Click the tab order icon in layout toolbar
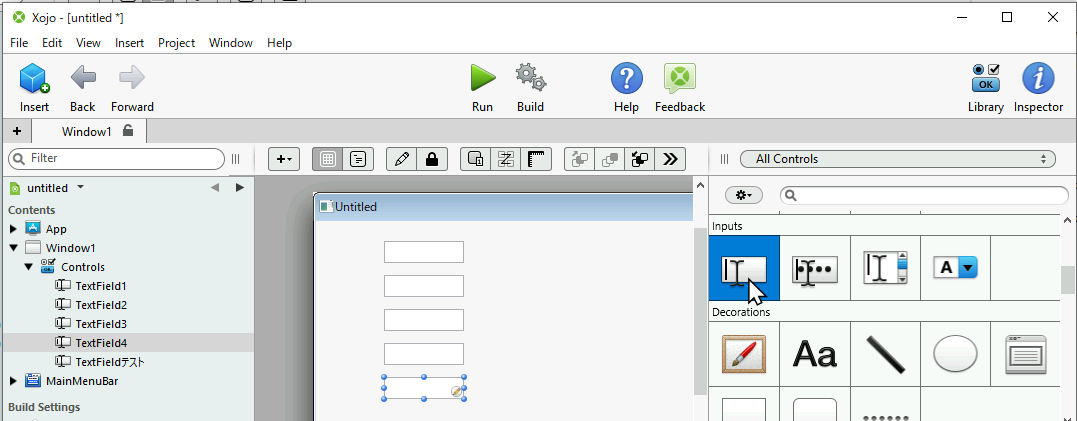This screenshot has height=421, width=1077. (x=475, y=159)
